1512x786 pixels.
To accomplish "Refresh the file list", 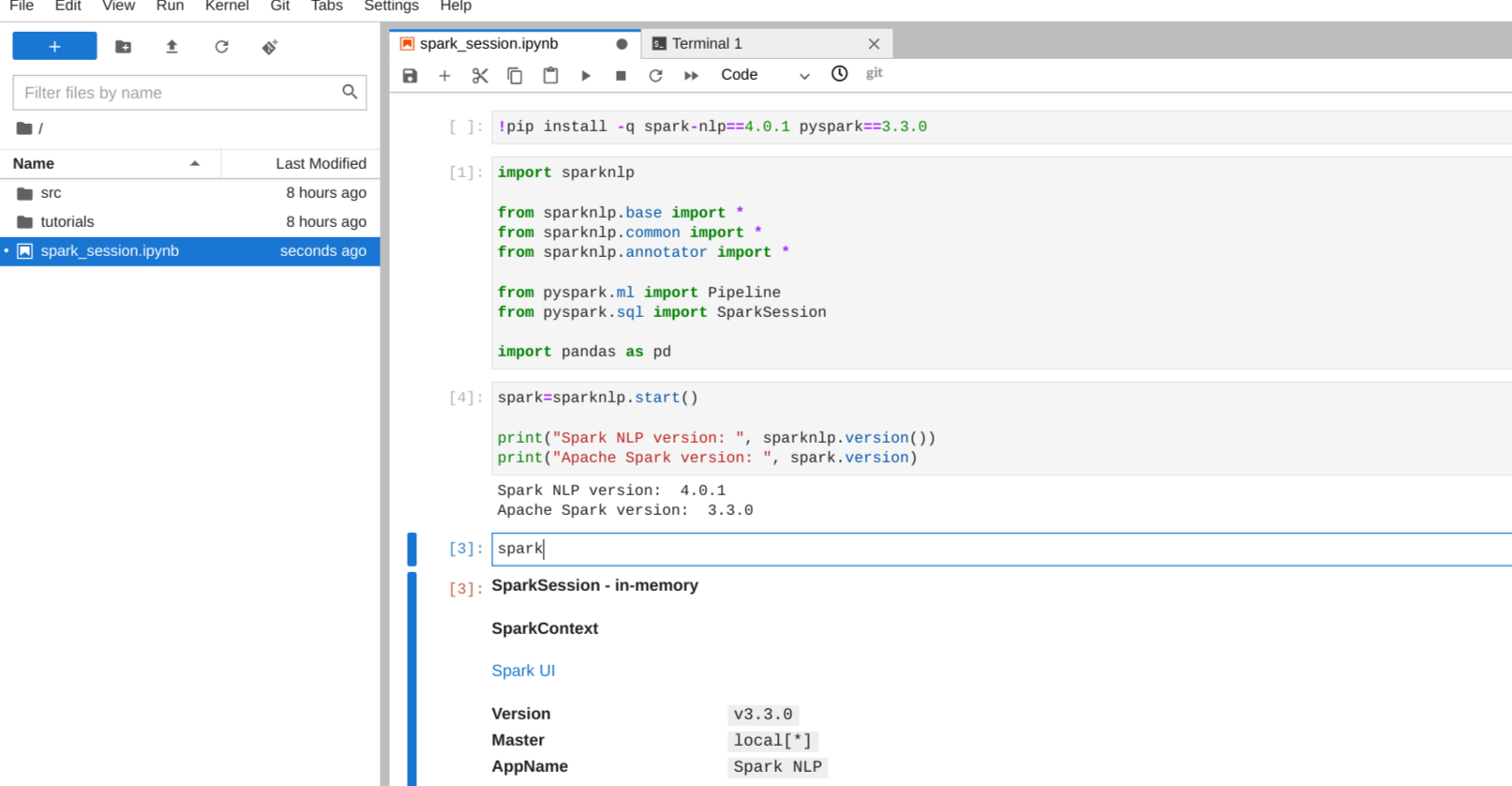I will click(x=221, y=47).
